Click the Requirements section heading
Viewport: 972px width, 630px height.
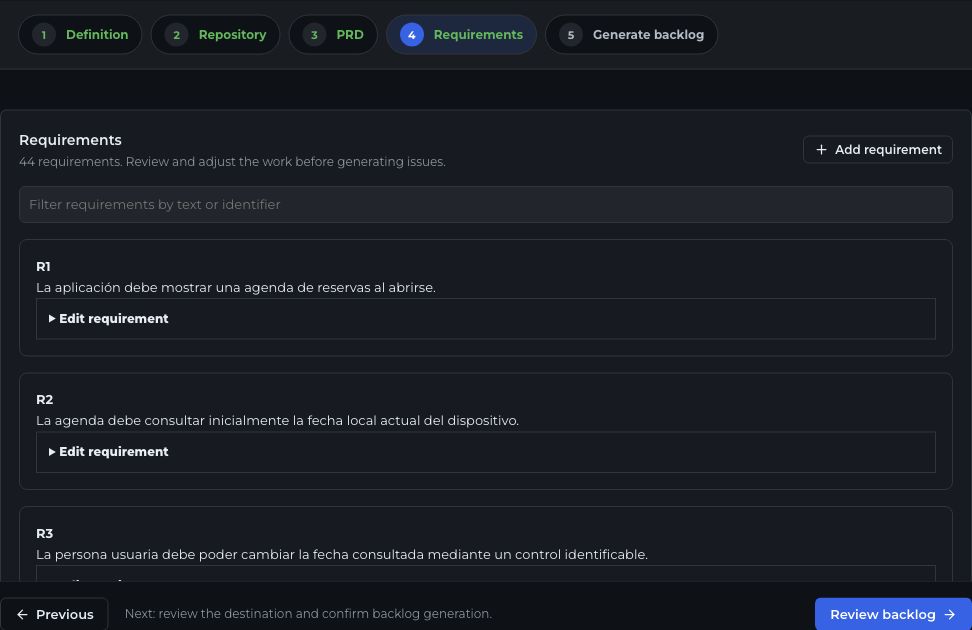tap(71, 140)
